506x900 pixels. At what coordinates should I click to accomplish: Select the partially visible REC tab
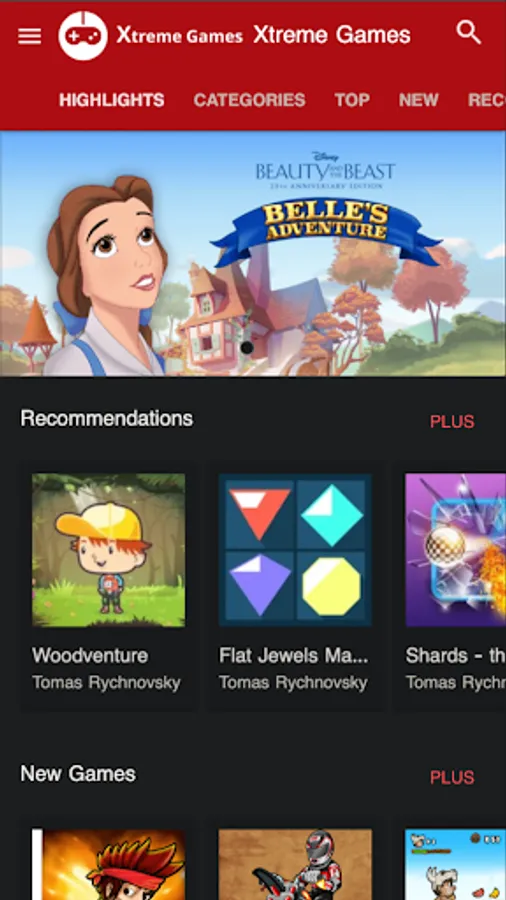click(x=486, y=100)
